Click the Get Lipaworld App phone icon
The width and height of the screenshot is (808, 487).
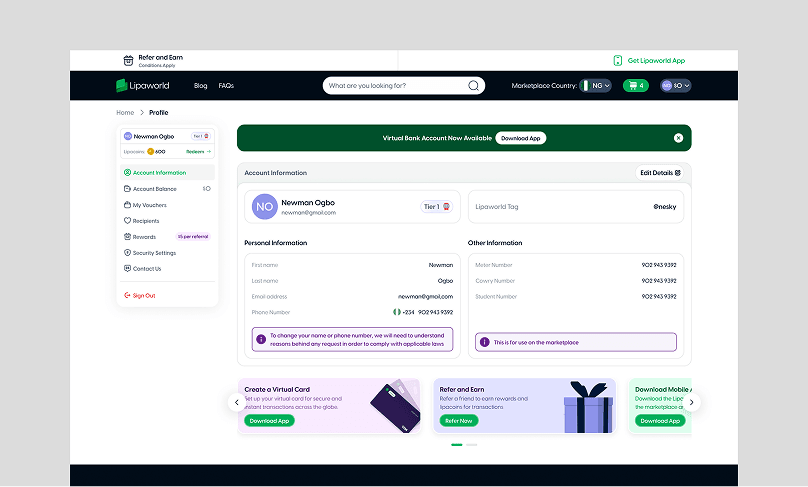click(617, 60)
